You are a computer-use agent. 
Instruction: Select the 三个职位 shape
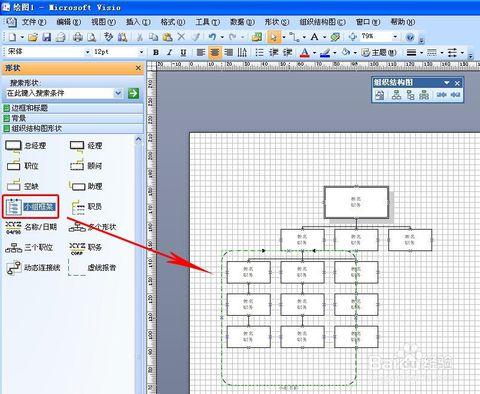point(29,247)
